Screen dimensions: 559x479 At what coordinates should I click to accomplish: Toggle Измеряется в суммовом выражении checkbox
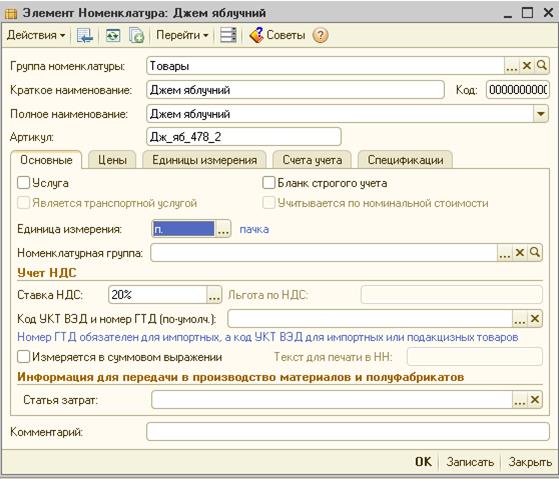pyautogui.click(x=24, y=357)
